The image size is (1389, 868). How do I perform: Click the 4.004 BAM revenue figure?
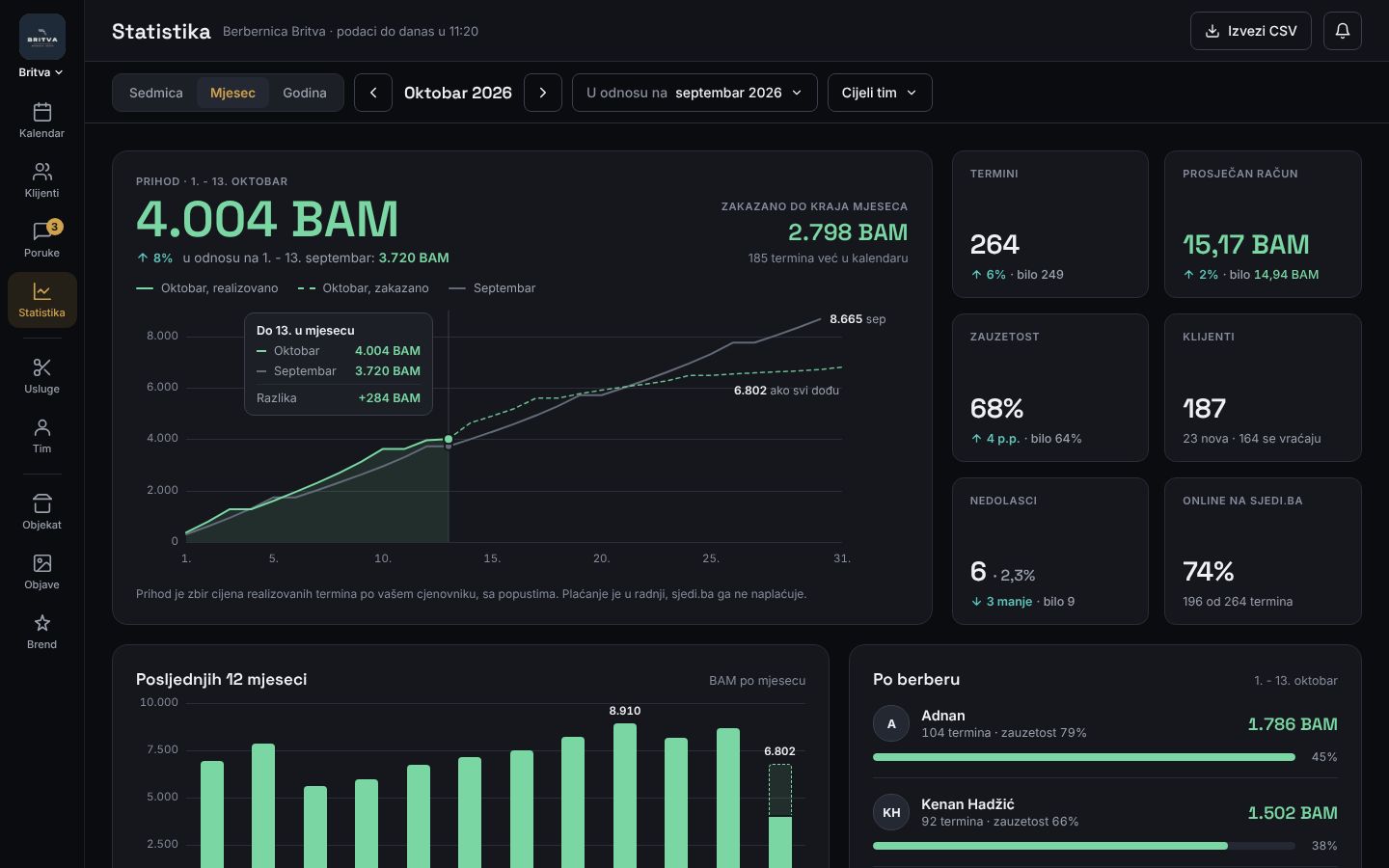(267, 219)
